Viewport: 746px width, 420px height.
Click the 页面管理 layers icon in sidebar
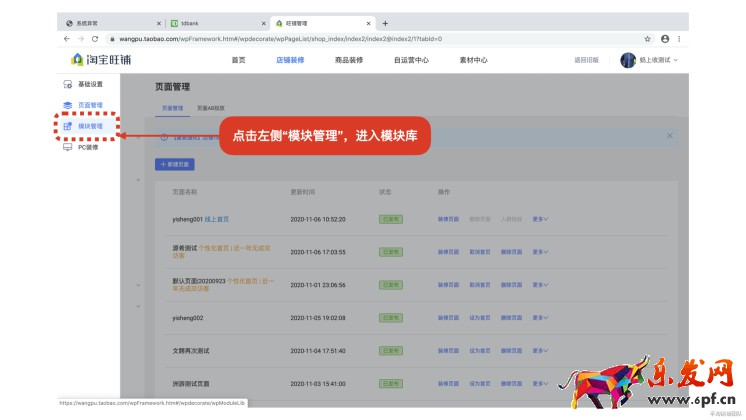tap(67, 105)
